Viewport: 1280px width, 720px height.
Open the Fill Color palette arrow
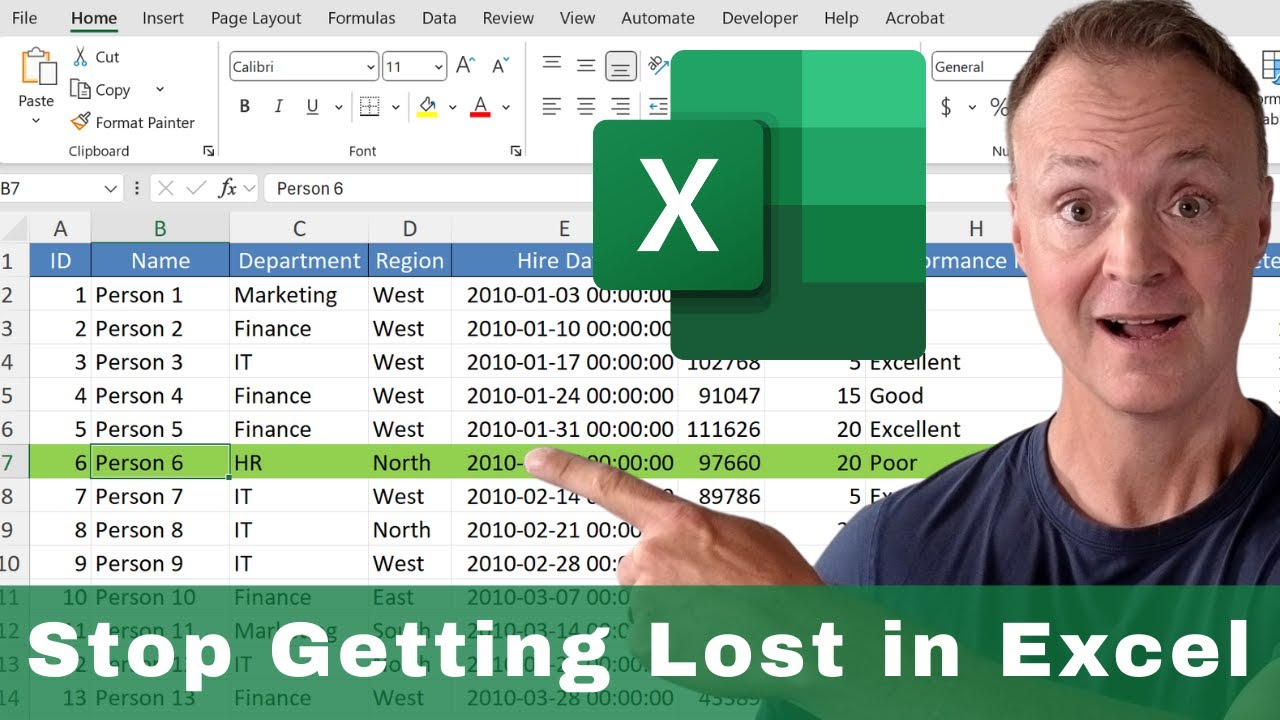[x=452, y=107]
